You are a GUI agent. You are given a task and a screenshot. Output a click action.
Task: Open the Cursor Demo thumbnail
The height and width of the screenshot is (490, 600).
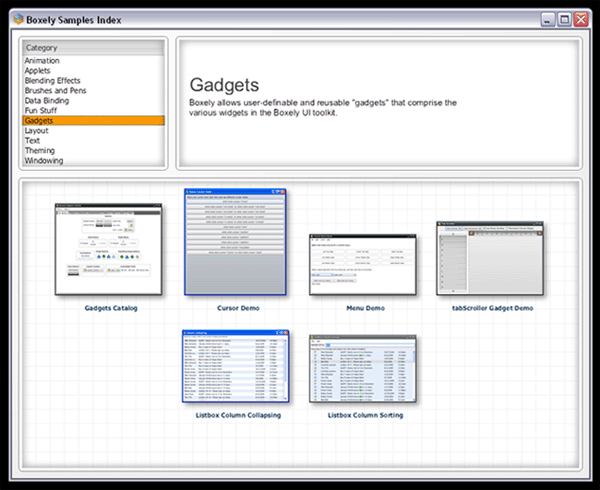point(235,242)
